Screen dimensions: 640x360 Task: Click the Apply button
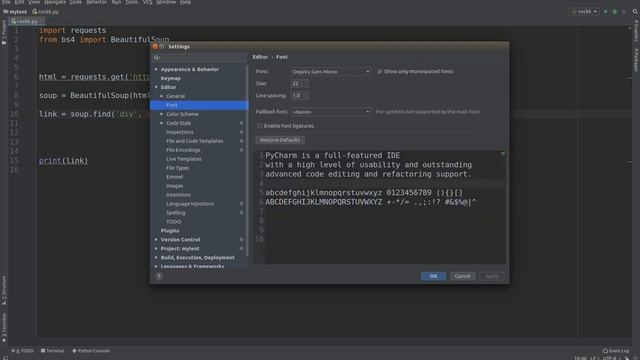(x=492, y=276)
